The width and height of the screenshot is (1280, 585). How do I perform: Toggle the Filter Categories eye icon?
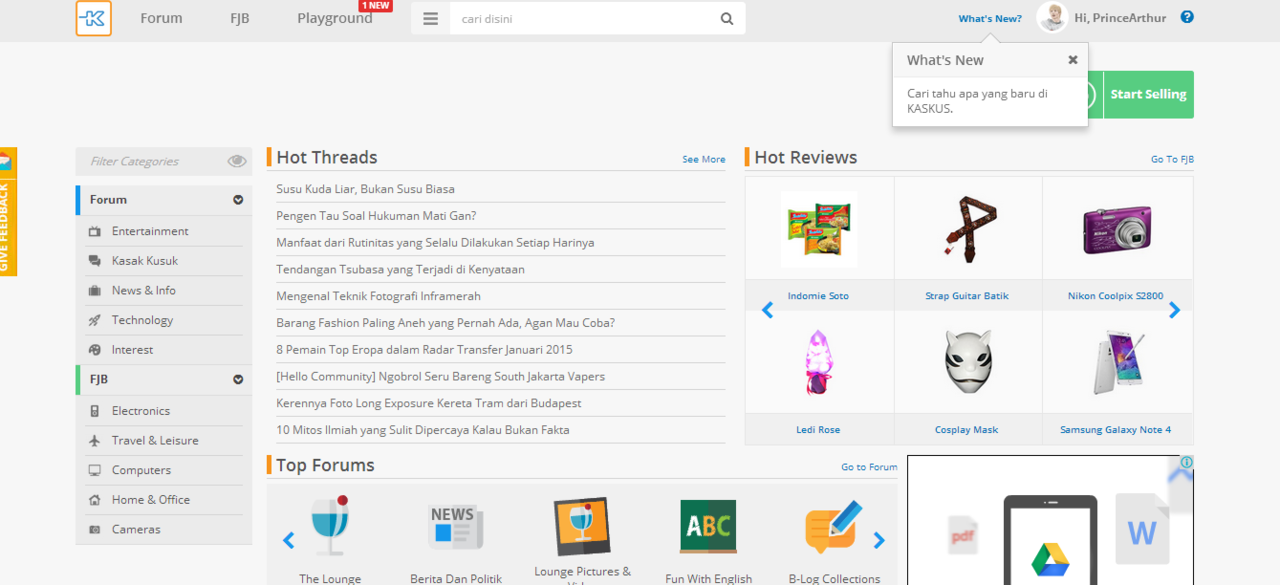click(237, 161)
